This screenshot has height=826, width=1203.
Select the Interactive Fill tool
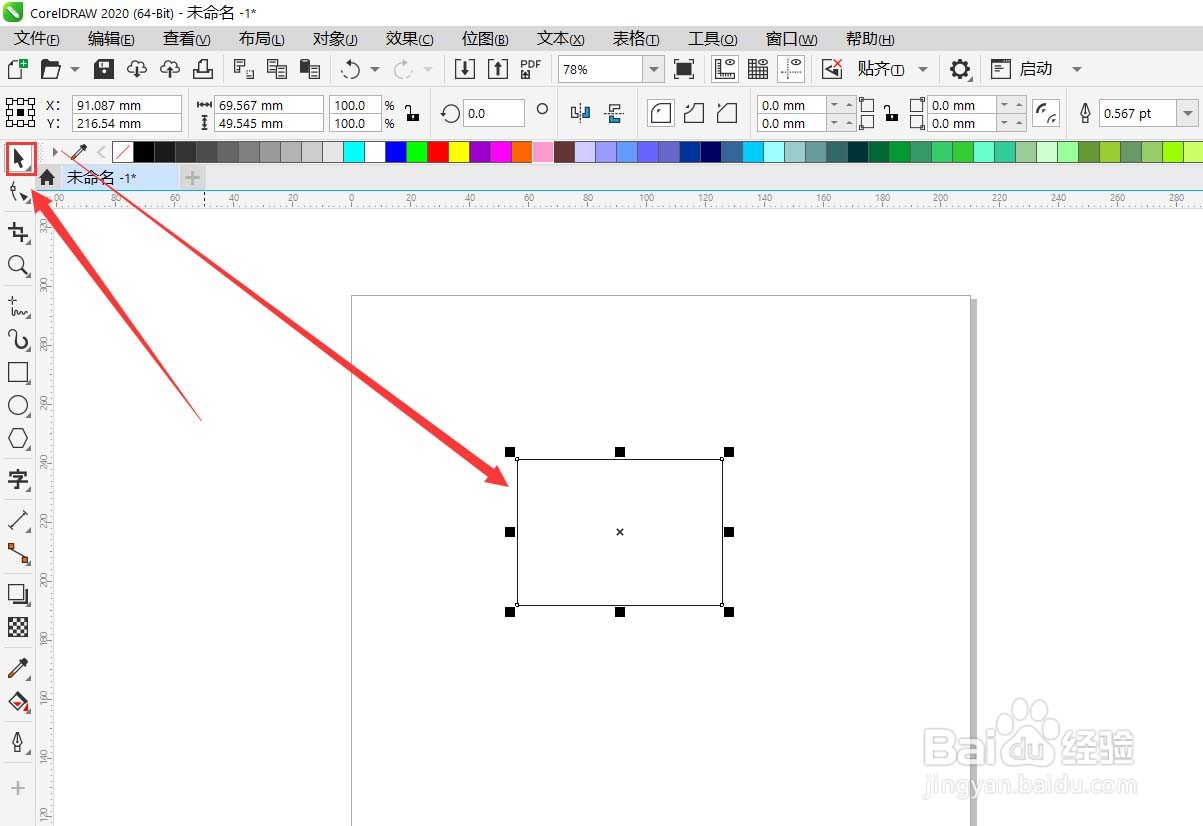coord(18,701)
